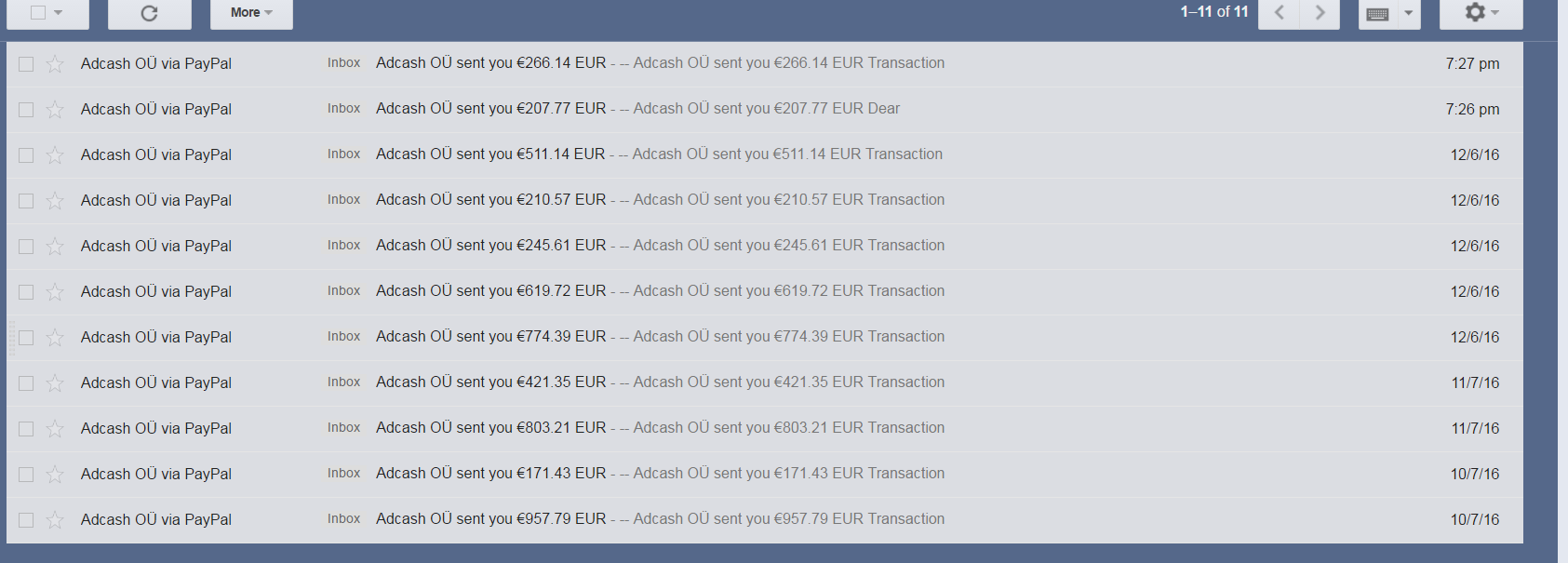The height and width of the screenshot is (563, 1568).
Task: Star the €774.39 EUR email
Action: tap(55, 338)
